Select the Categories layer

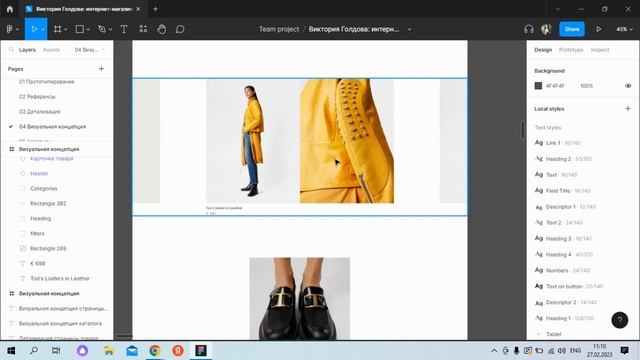click(44, 189)
